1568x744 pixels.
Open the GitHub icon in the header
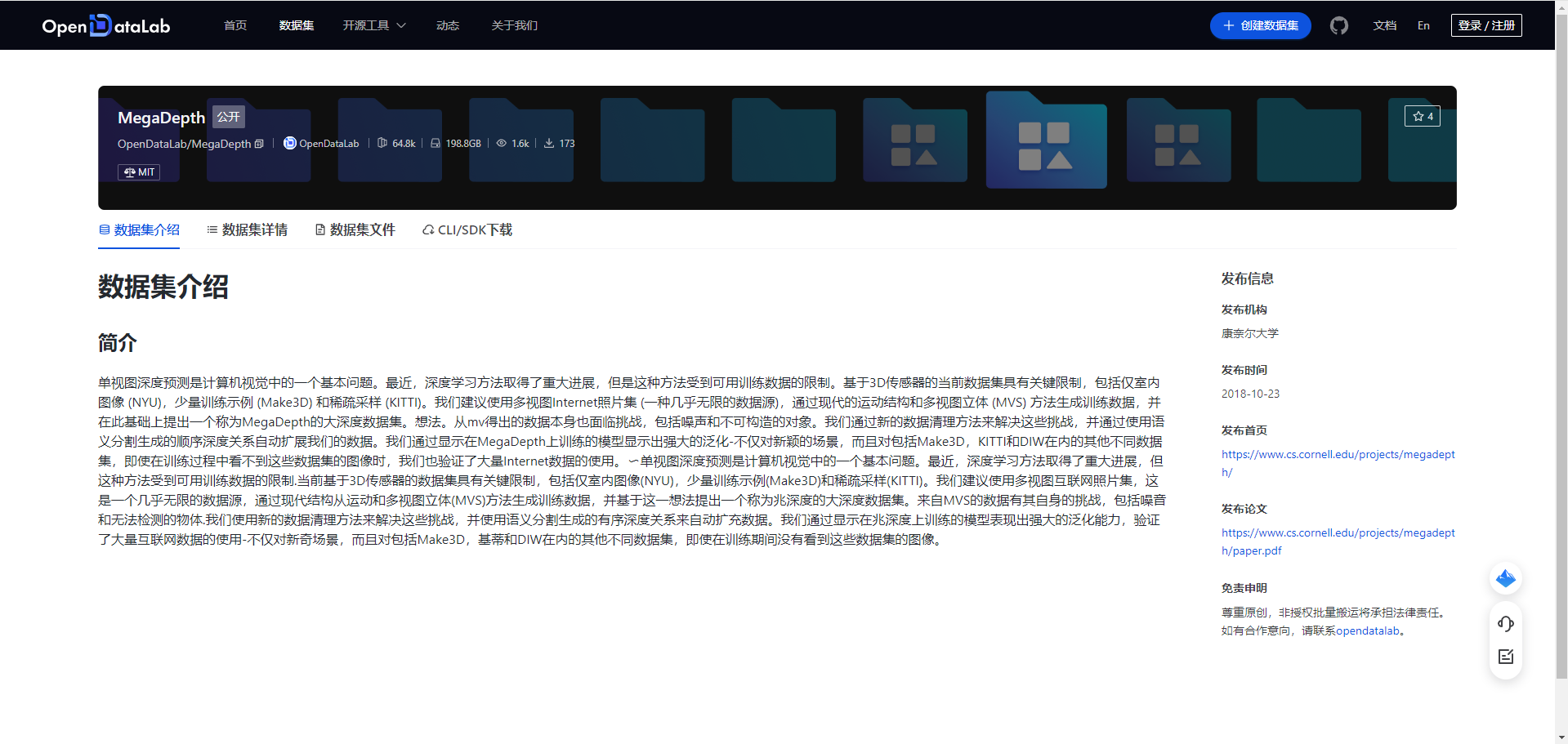tap(1338, 25)
